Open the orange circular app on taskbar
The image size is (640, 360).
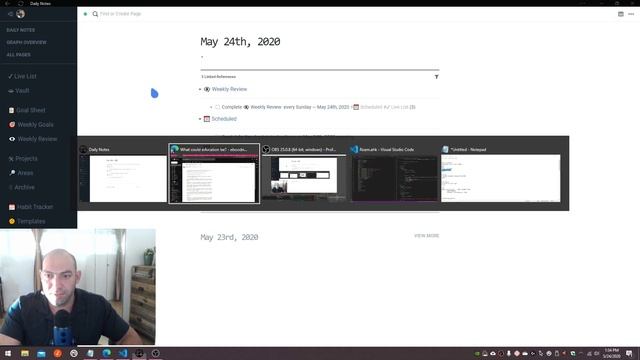point(58,353)
